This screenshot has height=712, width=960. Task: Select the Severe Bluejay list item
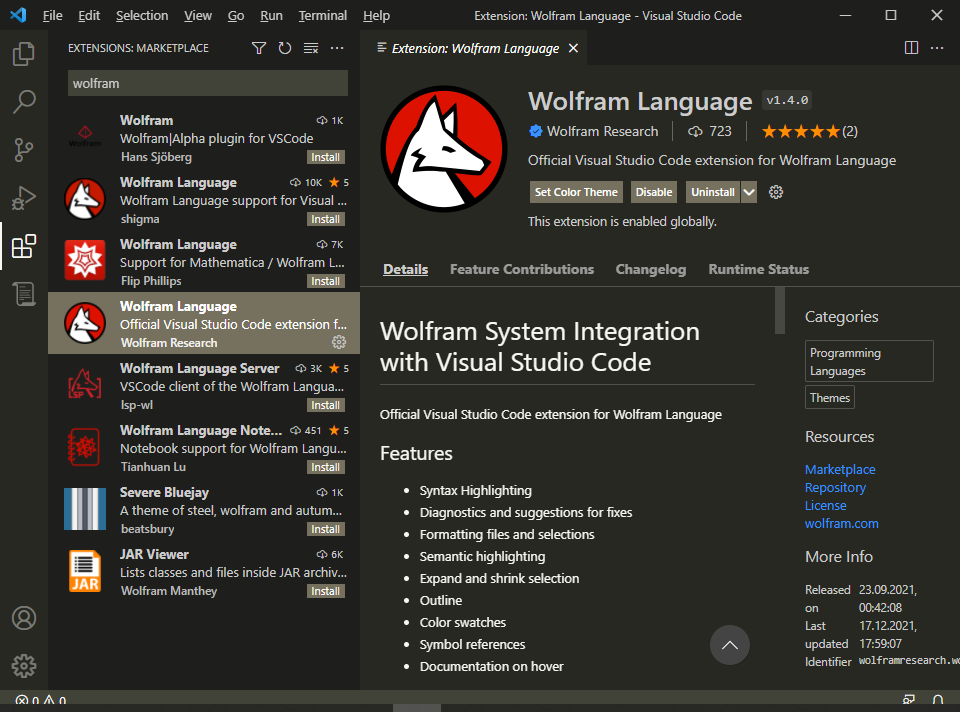click(x=204, y=509)
